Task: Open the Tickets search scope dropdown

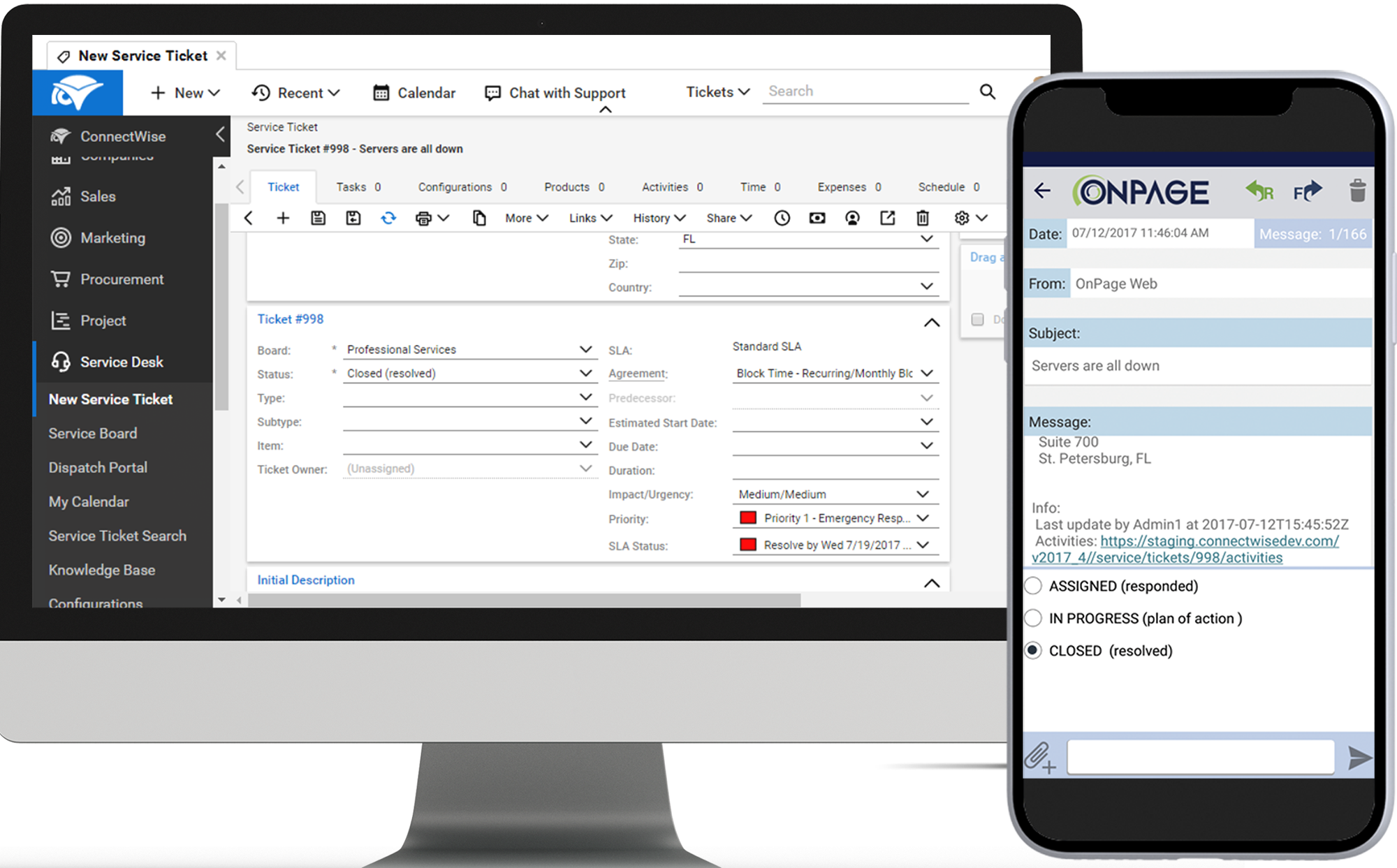Action: [718, 91]
